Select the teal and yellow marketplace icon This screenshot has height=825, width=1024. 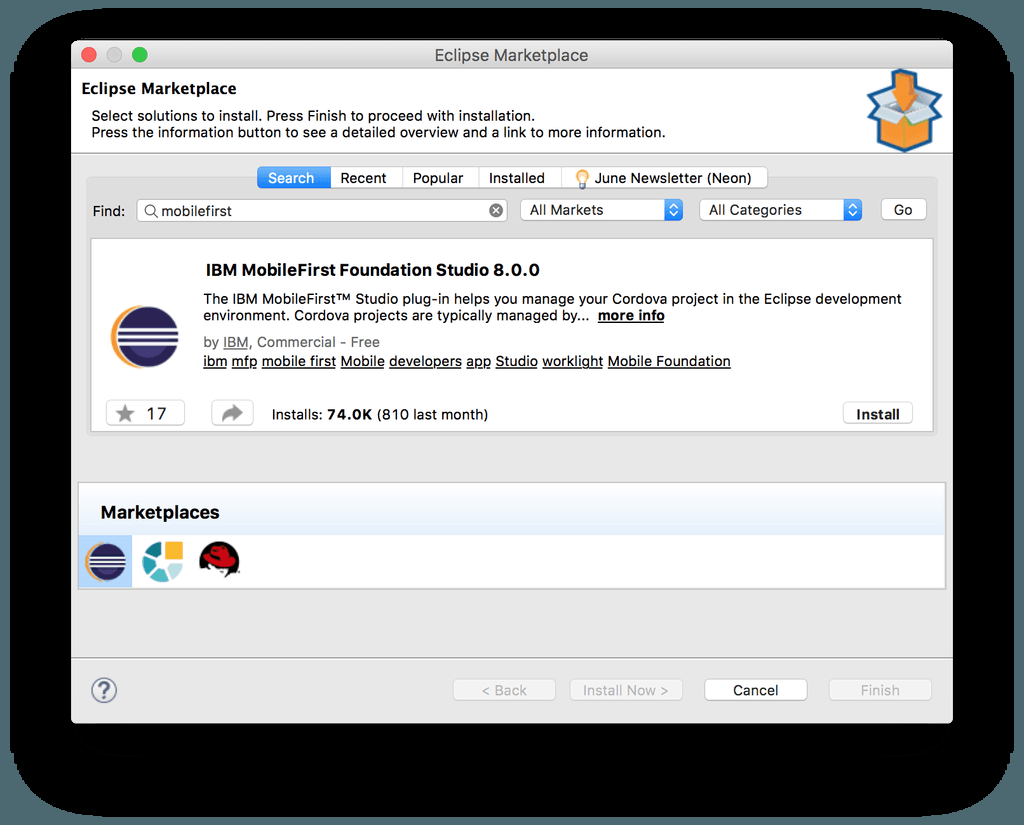[163, 561]
